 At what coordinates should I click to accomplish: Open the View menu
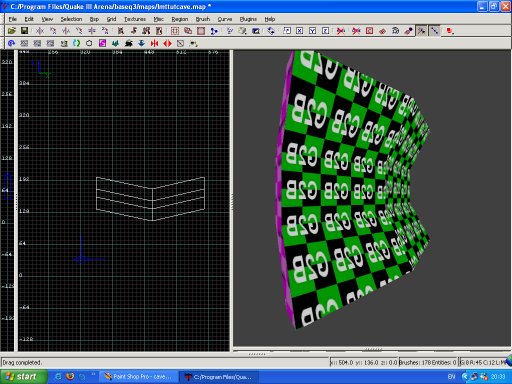pyautogui.click(x=47, y=19)
